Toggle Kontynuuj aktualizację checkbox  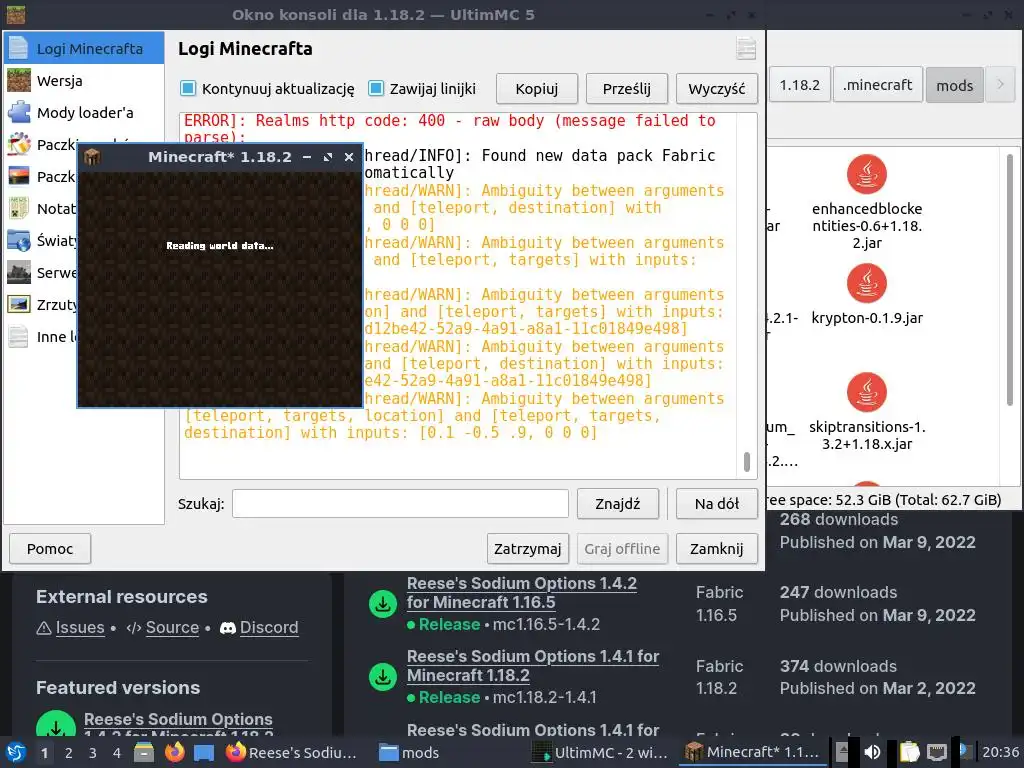[x=188, y=88]
